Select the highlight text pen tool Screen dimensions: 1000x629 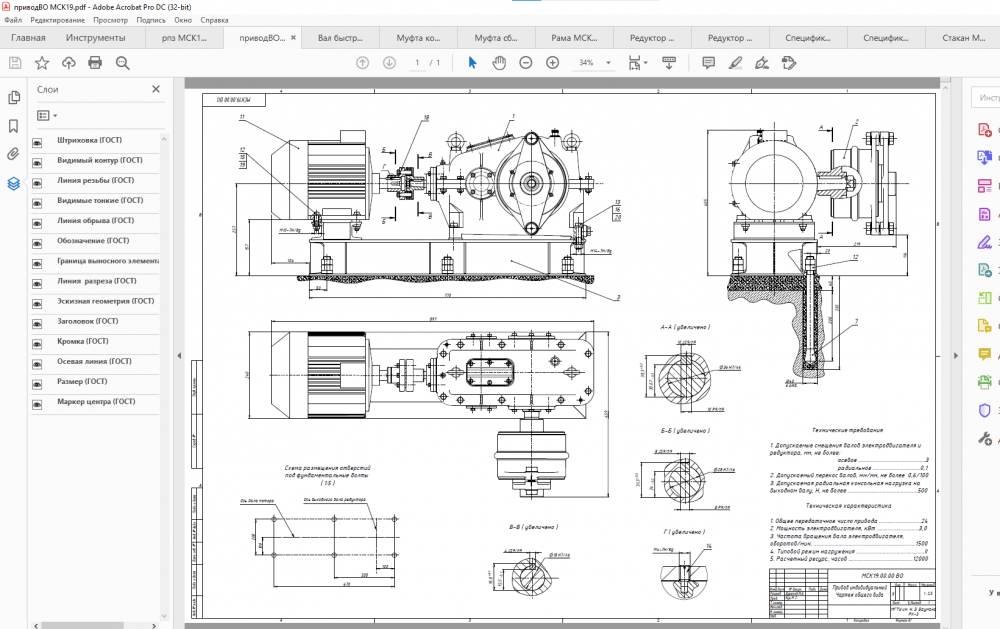pos(735,62)
